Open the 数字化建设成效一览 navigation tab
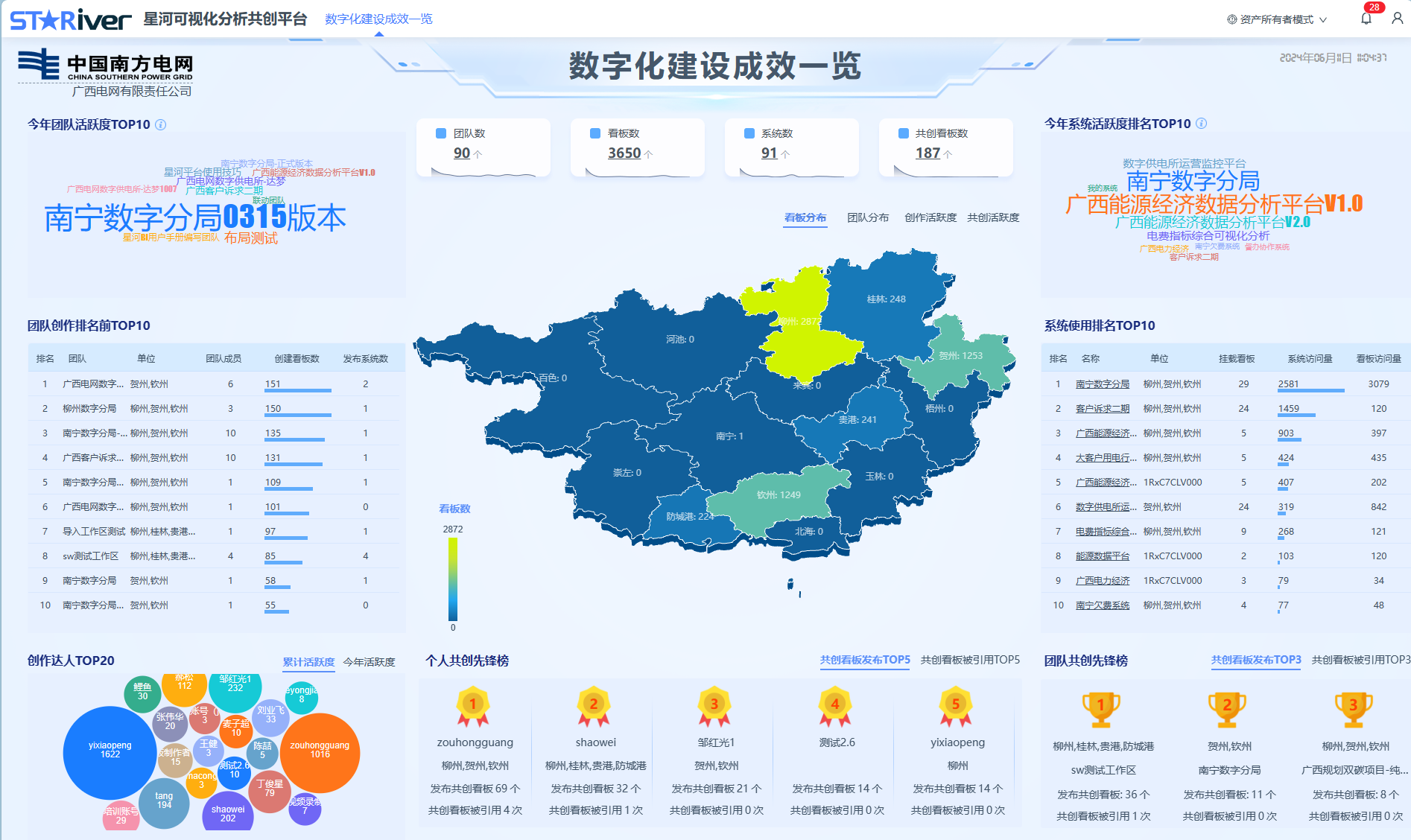Viewport: 1411px width, 840px height. pos(378,19)
